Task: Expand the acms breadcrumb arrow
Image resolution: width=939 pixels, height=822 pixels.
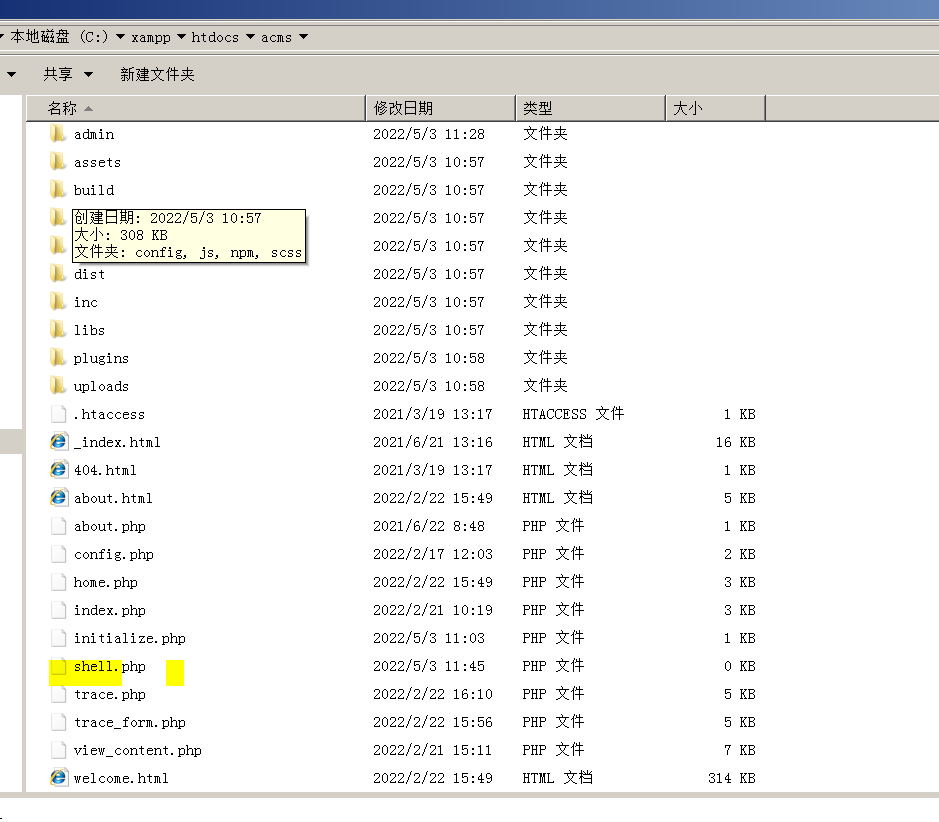Action: (x=304, y=37)
